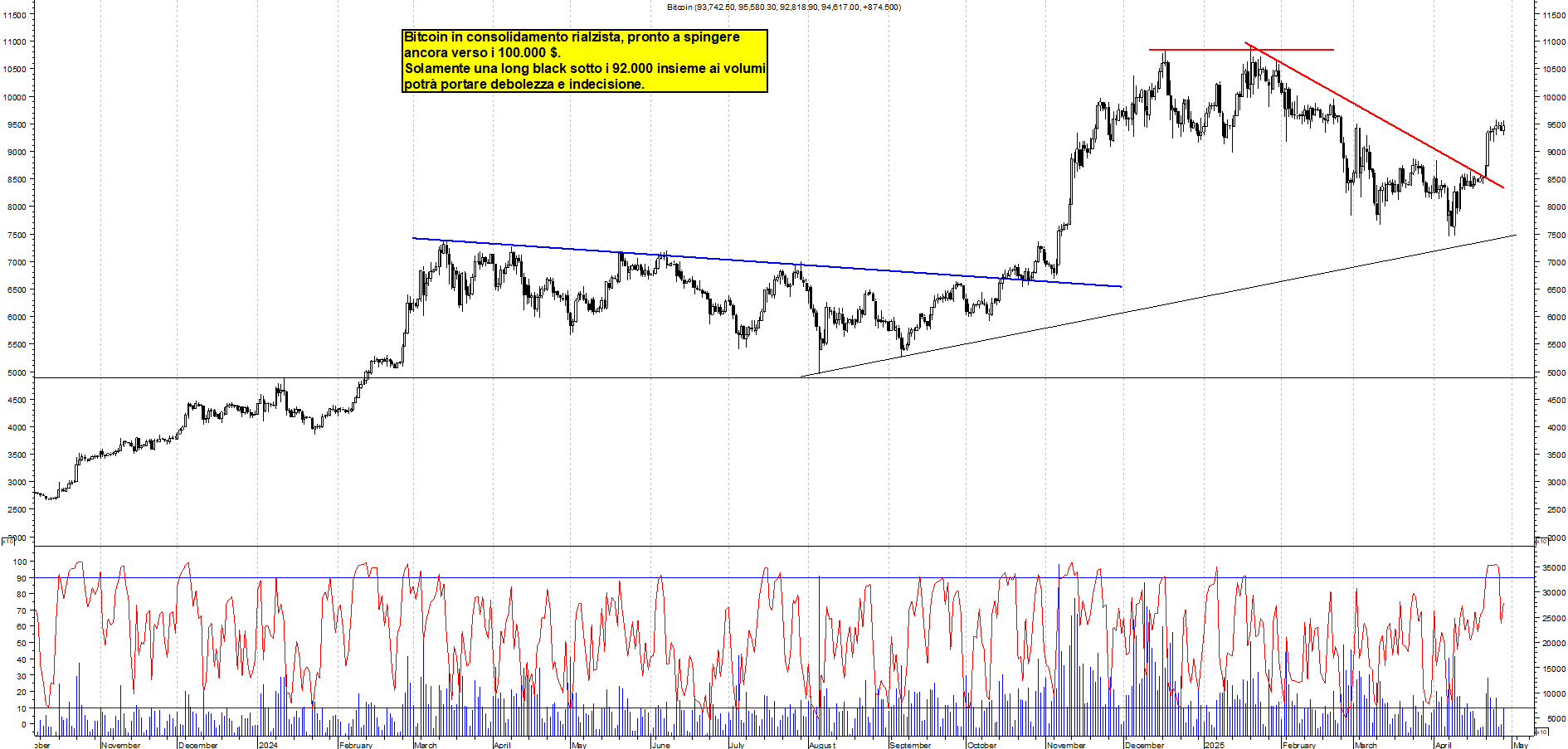Click the blue overbought line at level 90
This screenshot has height=749, width=1568.
click(783, 578)
